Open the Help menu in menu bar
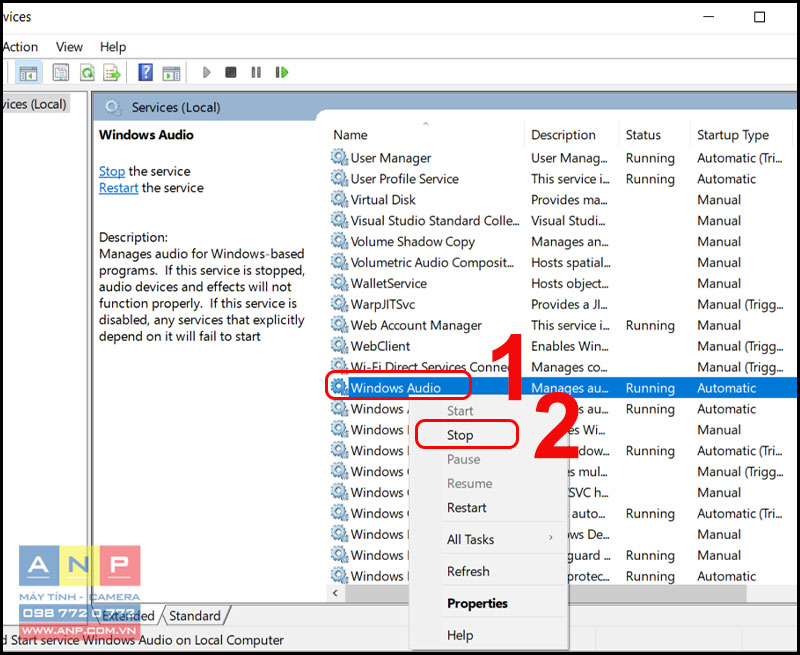 [113, 47]
